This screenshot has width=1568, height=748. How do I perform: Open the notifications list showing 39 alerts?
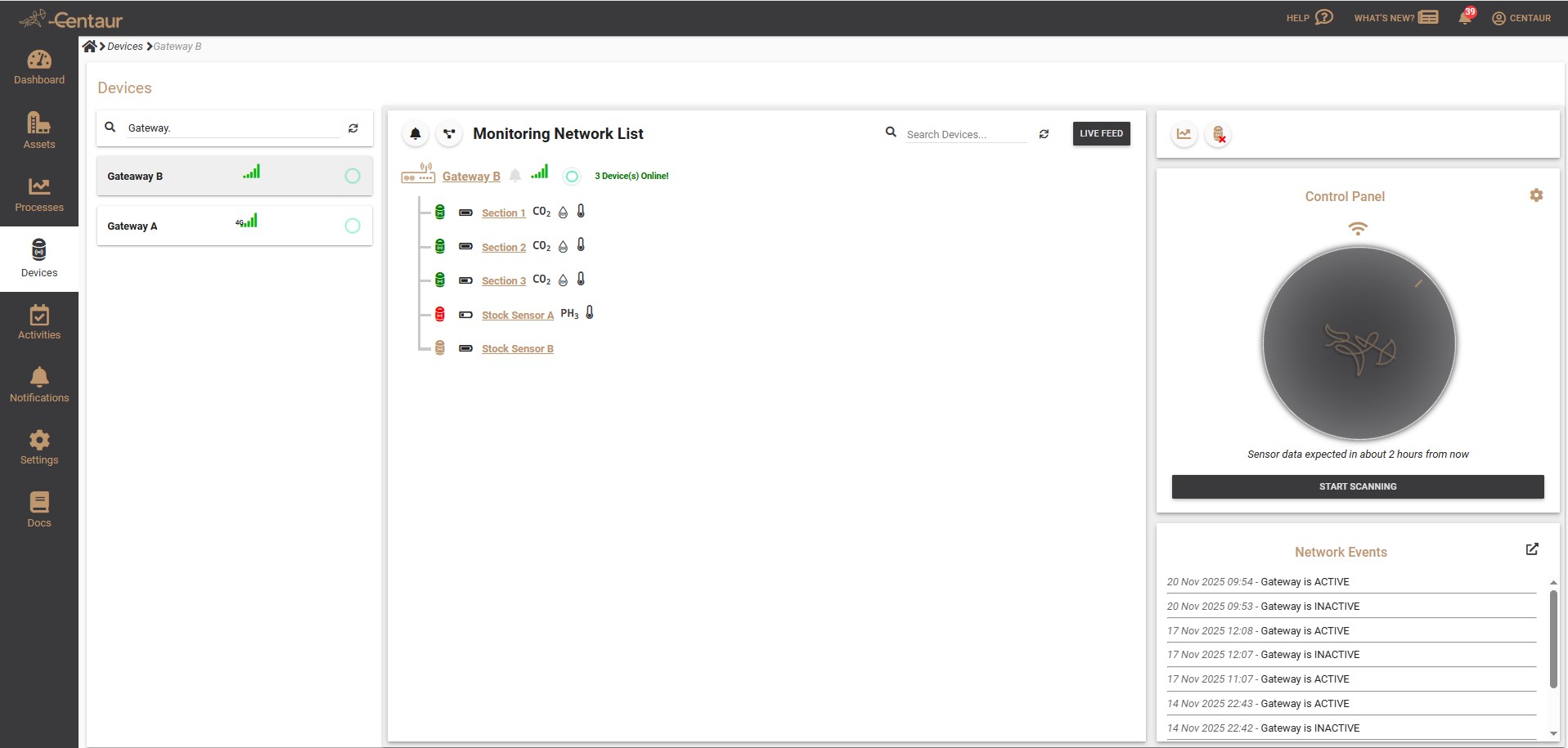pyautogui.click(x=1465, y=17)
